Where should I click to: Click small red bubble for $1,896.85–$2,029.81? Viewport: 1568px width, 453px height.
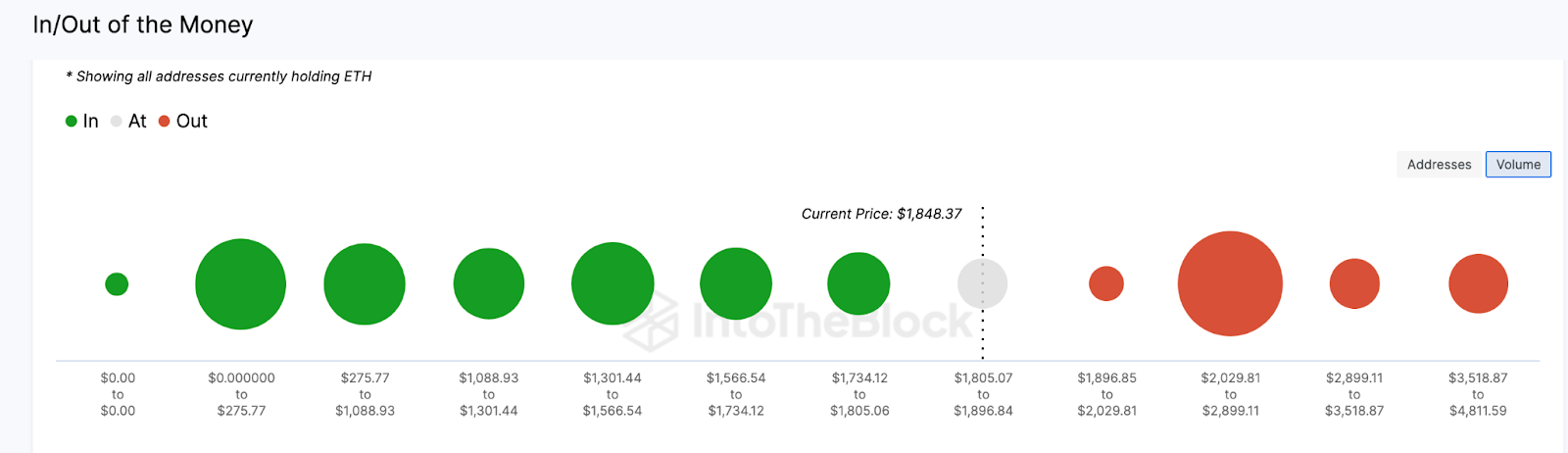(x=1106, y=283)
